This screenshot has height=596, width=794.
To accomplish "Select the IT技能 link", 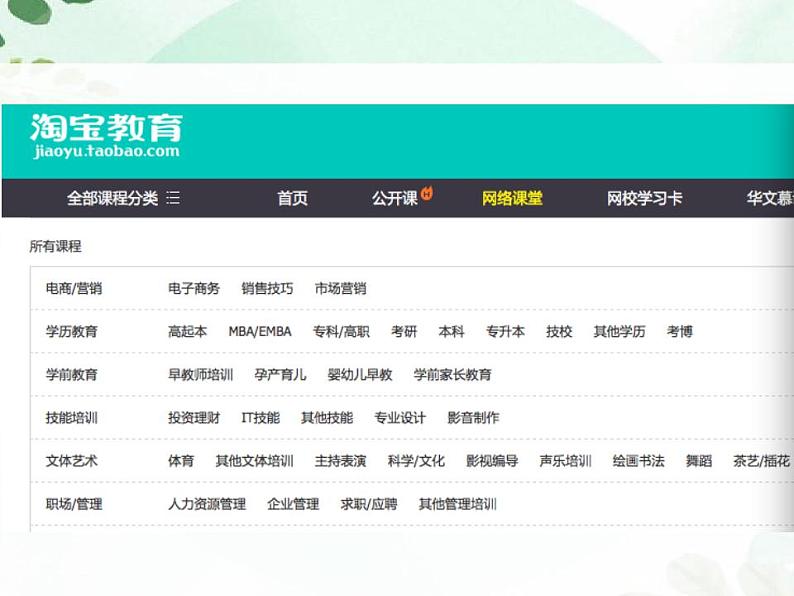I will tap(260, 418).
